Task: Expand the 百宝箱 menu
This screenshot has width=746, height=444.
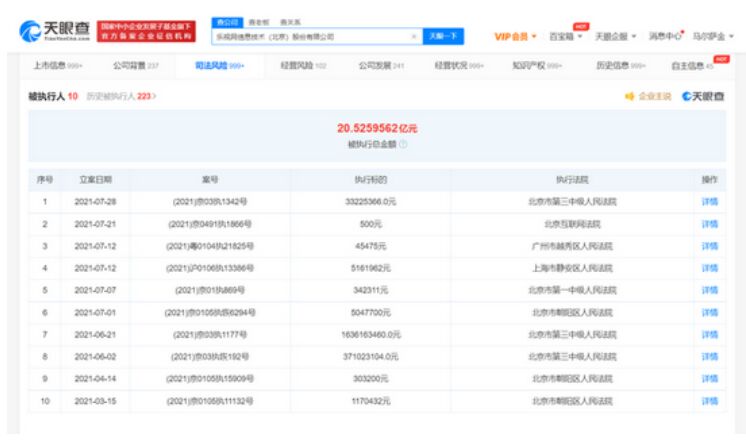Action: 569,36
